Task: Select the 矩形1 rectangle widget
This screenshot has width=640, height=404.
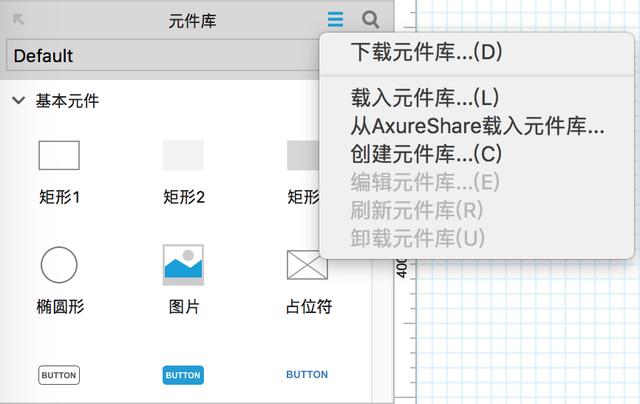Action: [59, 155]
